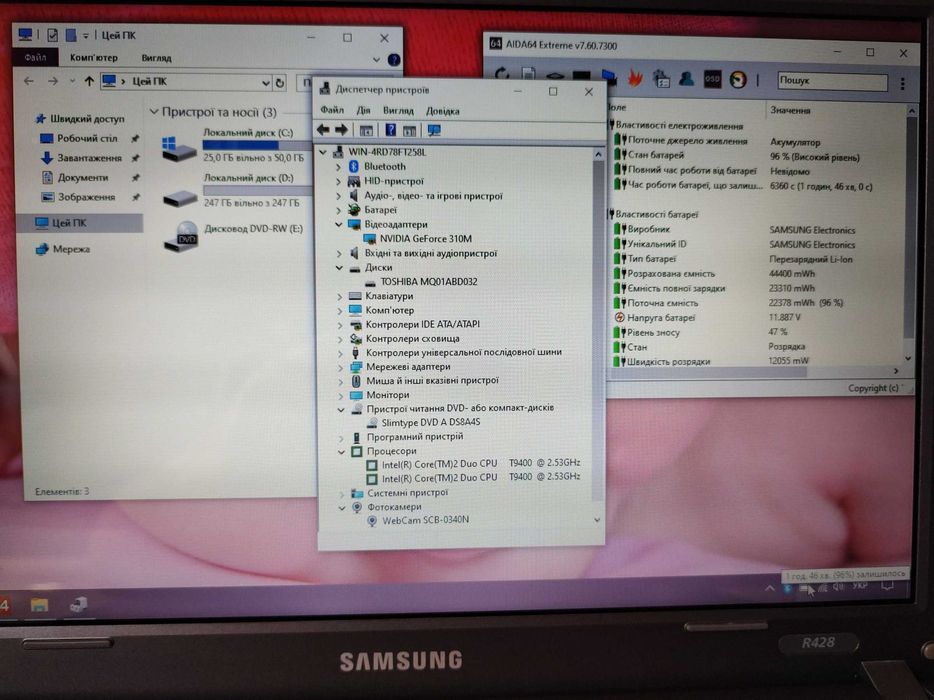Viewport: 934px width, 700px height.
Task: Open the Вигляд menu in Device Manager
Action: [x=398, y=111]
